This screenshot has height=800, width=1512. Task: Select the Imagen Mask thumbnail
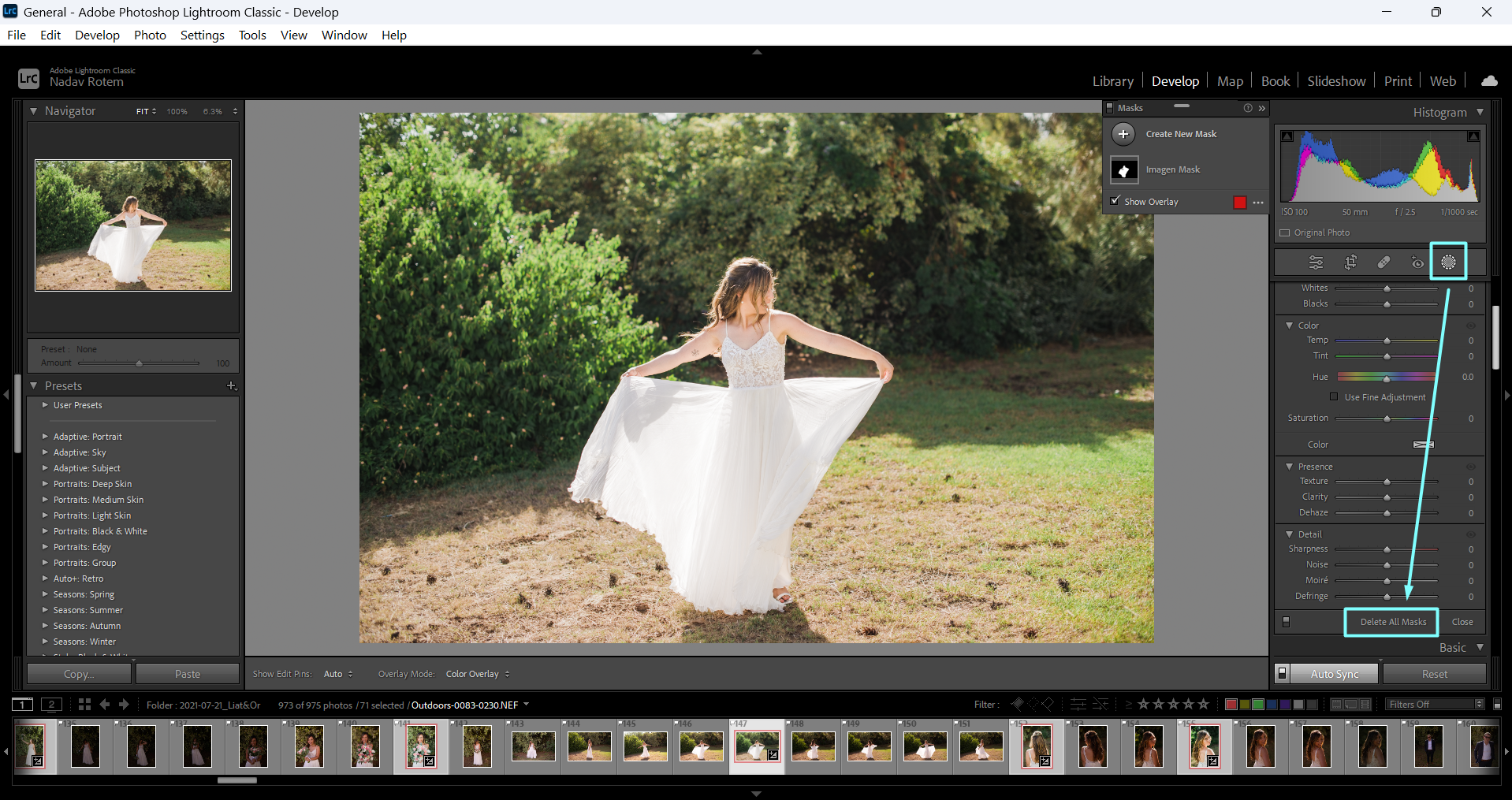[1124, 169]
